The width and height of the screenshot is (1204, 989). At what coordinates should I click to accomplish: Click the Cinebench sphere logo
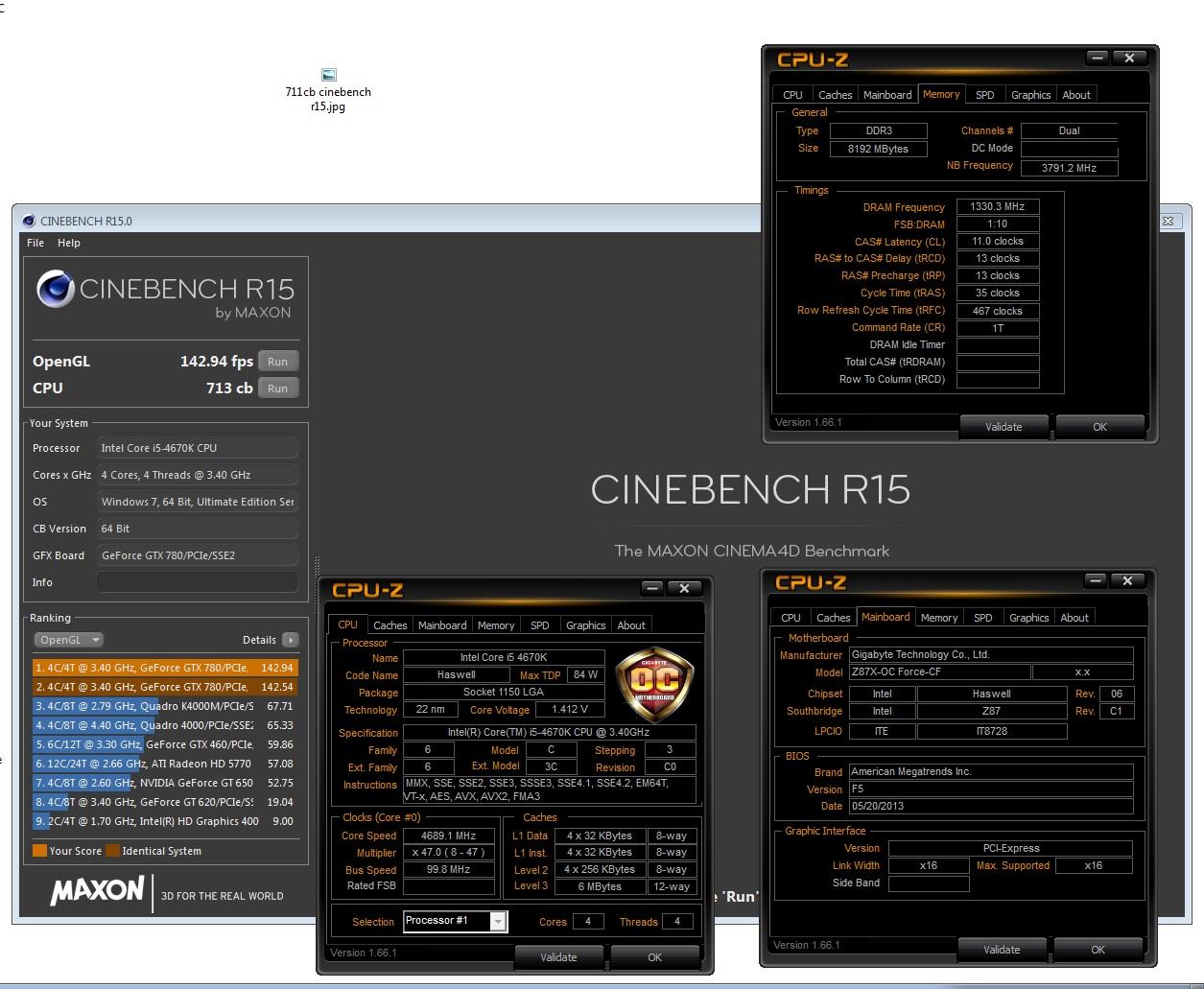point(55,289)
